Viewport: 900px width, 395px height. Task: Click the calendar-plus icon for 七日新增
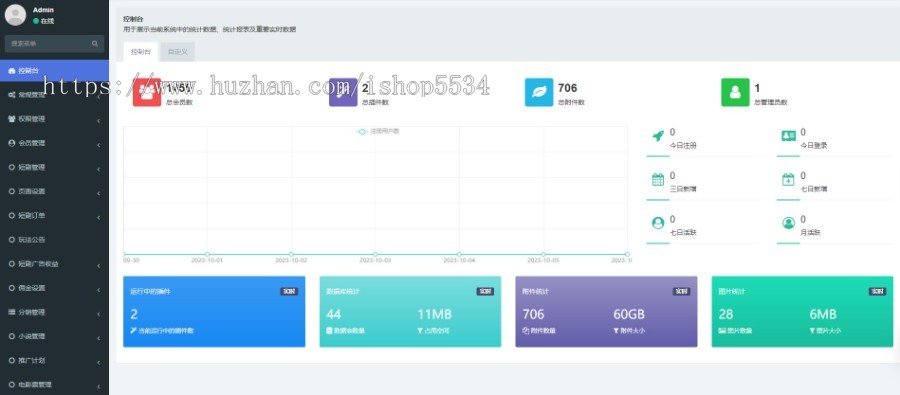[788, 180]
